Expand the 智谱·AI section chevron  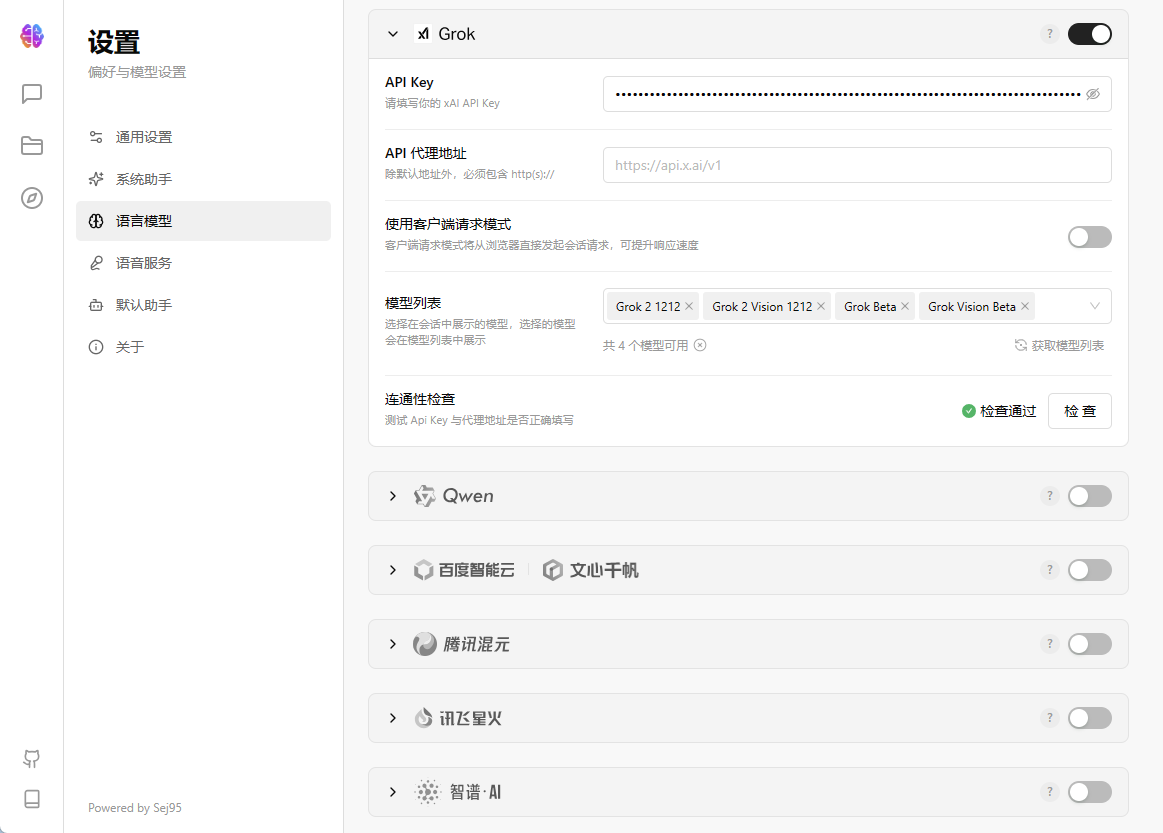pyautogui.click(x=393, y=792)
